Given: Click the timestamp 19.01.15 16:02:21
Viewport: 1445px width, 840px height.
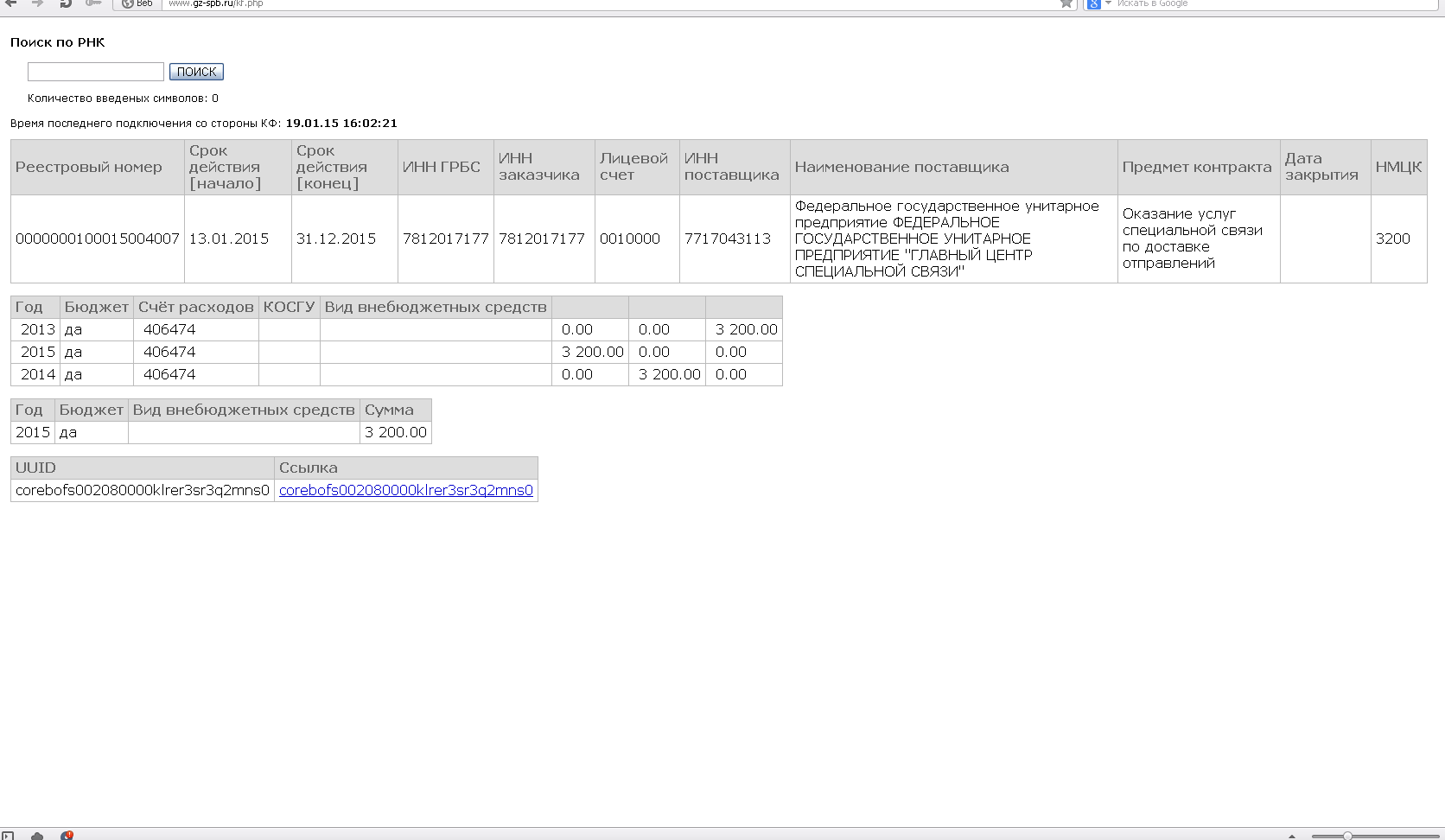Looking at the screenshot, I should 341,123.
